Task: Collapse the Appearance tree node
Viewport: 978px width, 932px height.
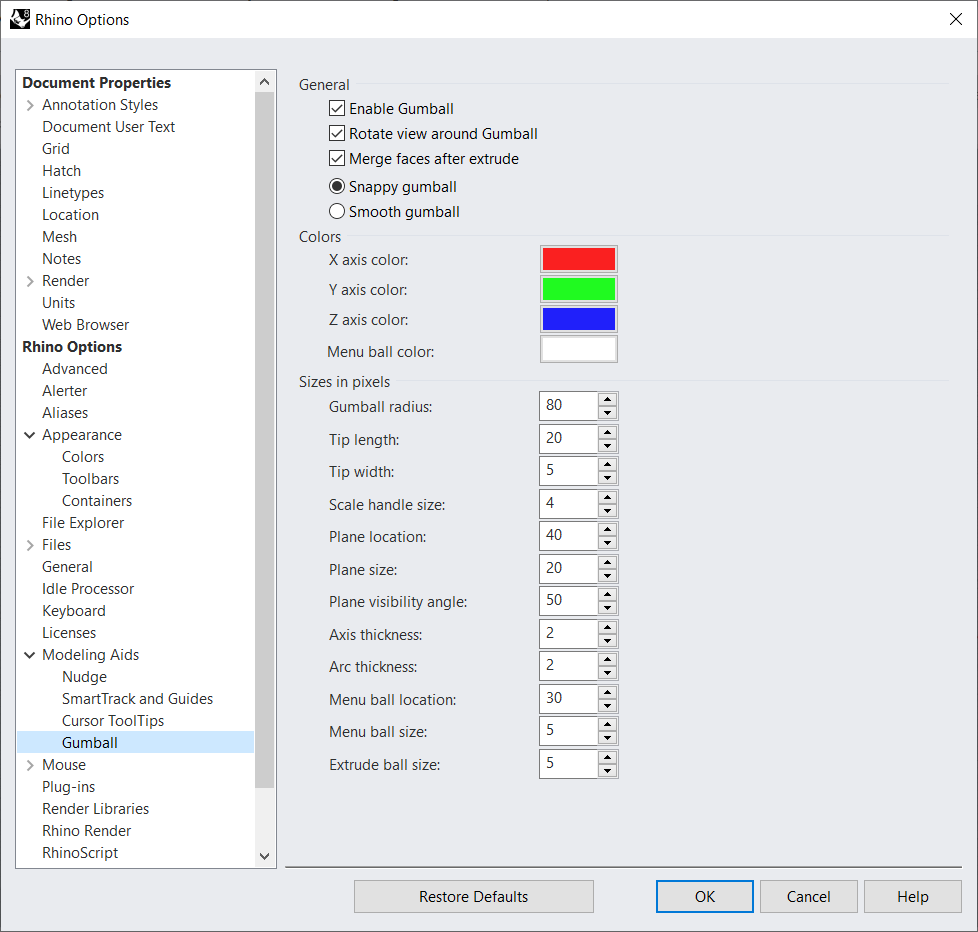Action: pyautogui.click(x=30, y=435)
